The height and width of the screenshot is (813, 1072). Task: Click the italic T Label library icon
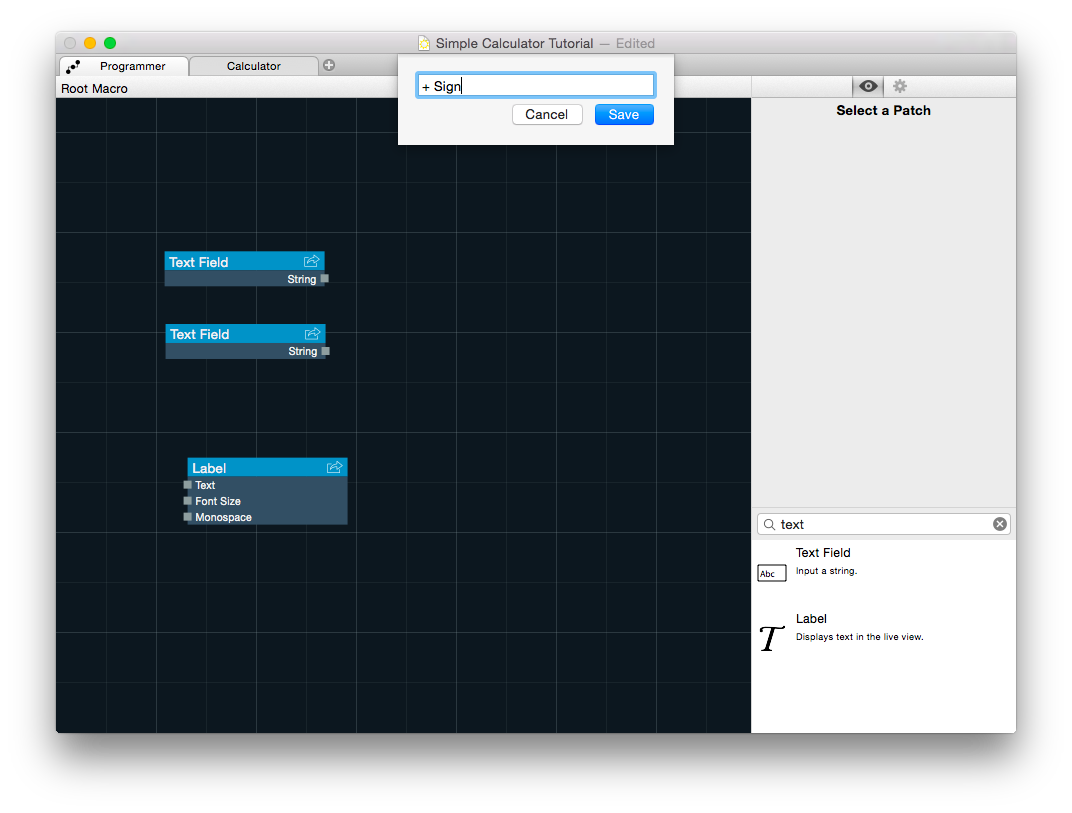pyautogui.click(x=771, y=639)
